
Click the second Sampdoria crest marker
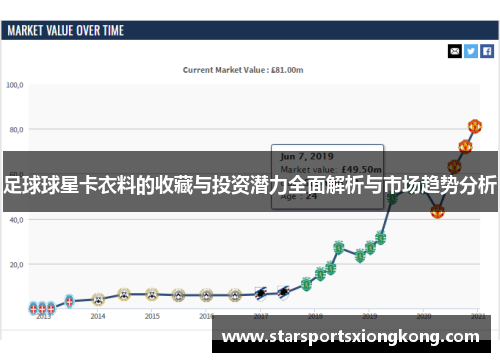click(283, 293)
